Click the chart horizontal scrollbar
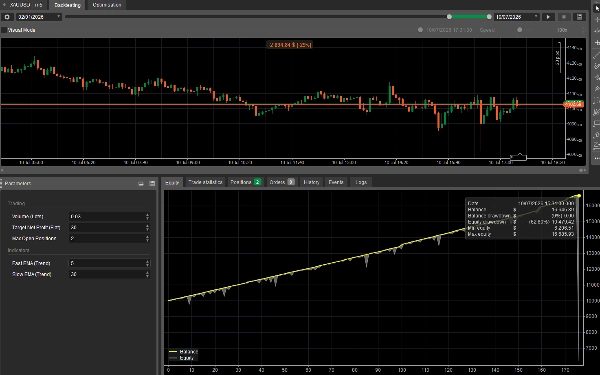 [x=293, y=170]
